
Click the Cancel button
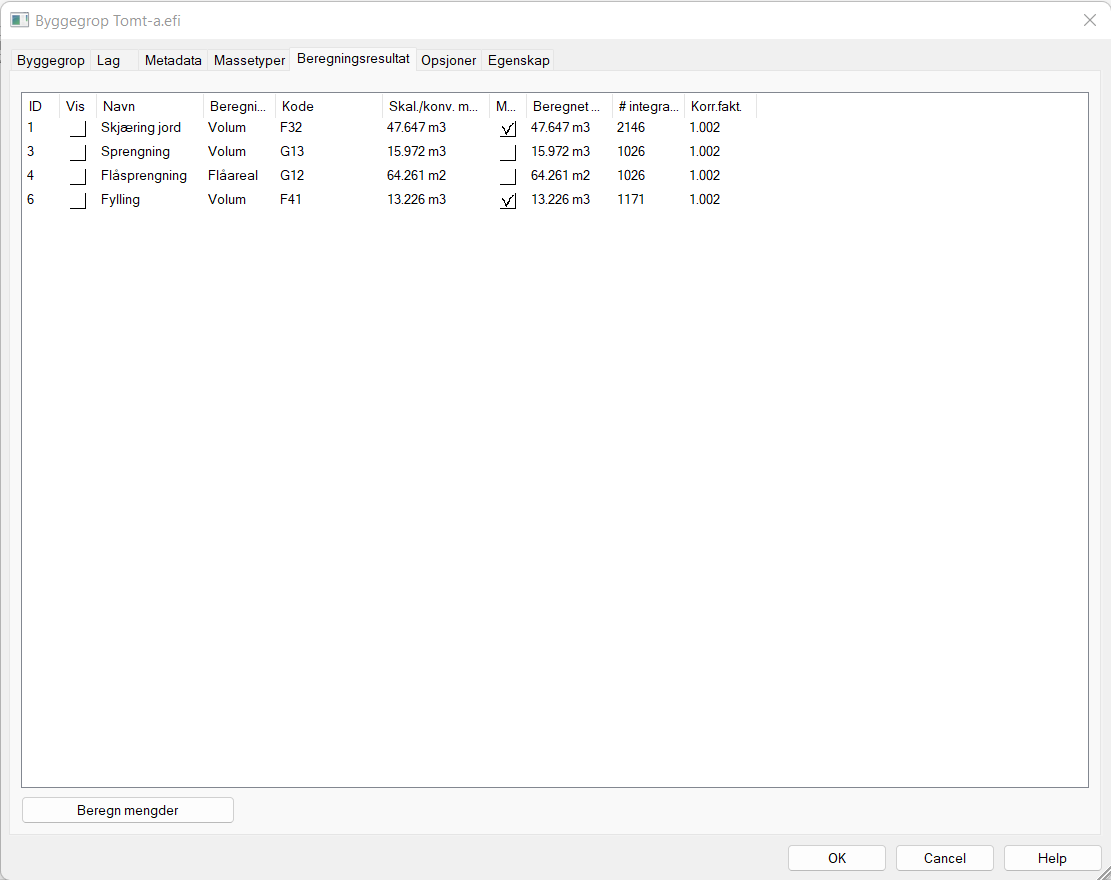(x=945, y=858)
